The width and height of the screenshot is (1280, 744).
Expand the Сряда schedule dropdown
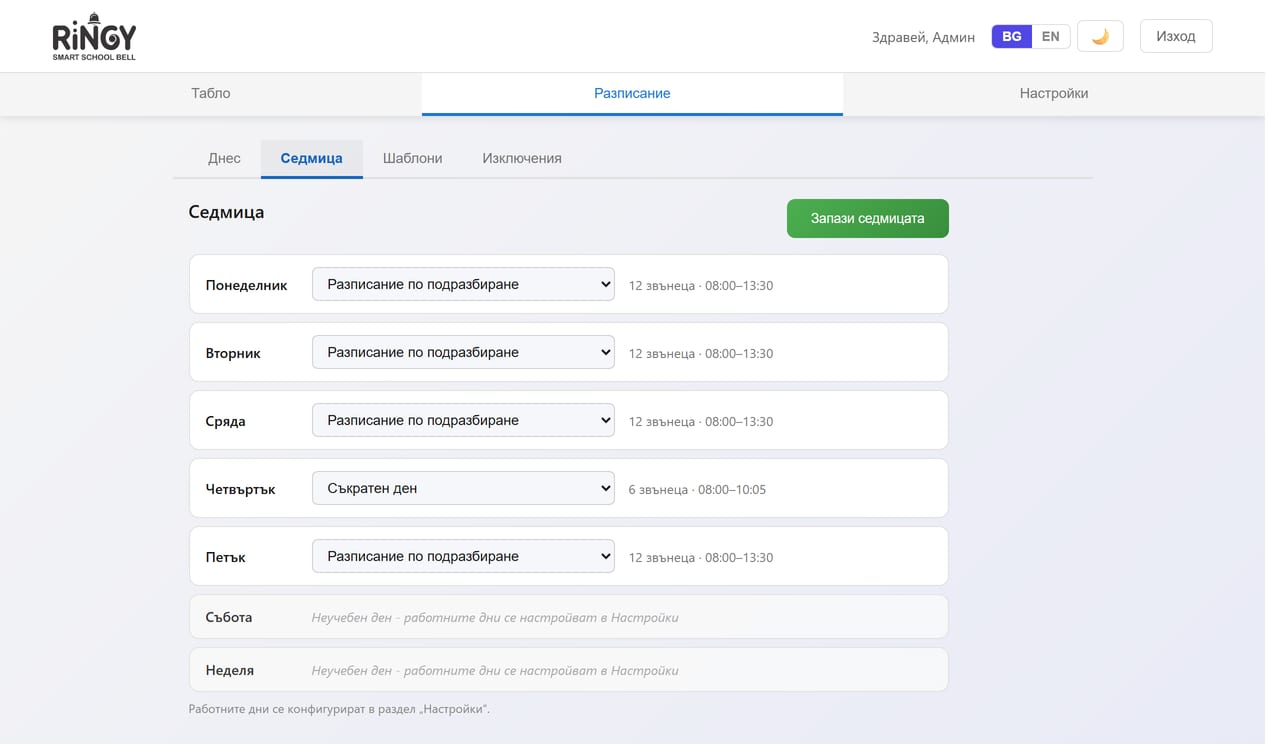click(463, 420)
